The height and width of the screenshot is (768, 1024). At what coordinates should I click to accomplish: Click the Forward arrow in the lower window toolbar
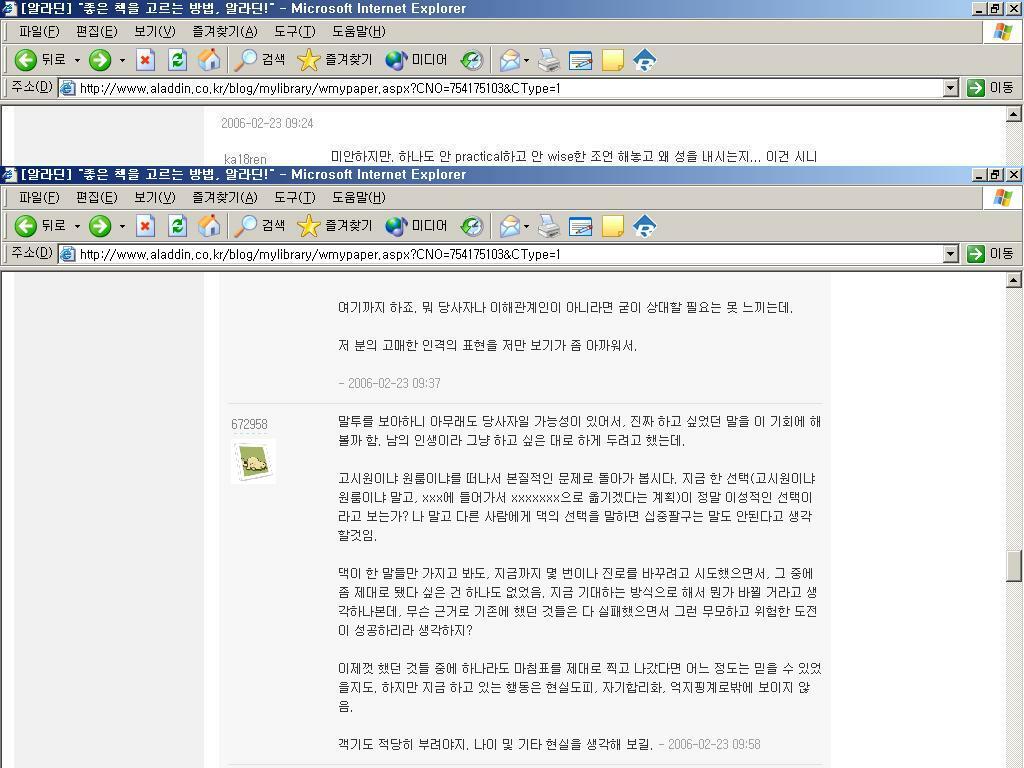100,226
